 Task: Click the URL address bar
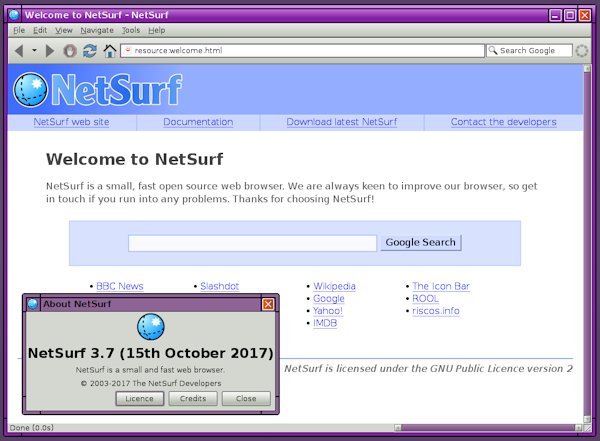pos(300,50)
